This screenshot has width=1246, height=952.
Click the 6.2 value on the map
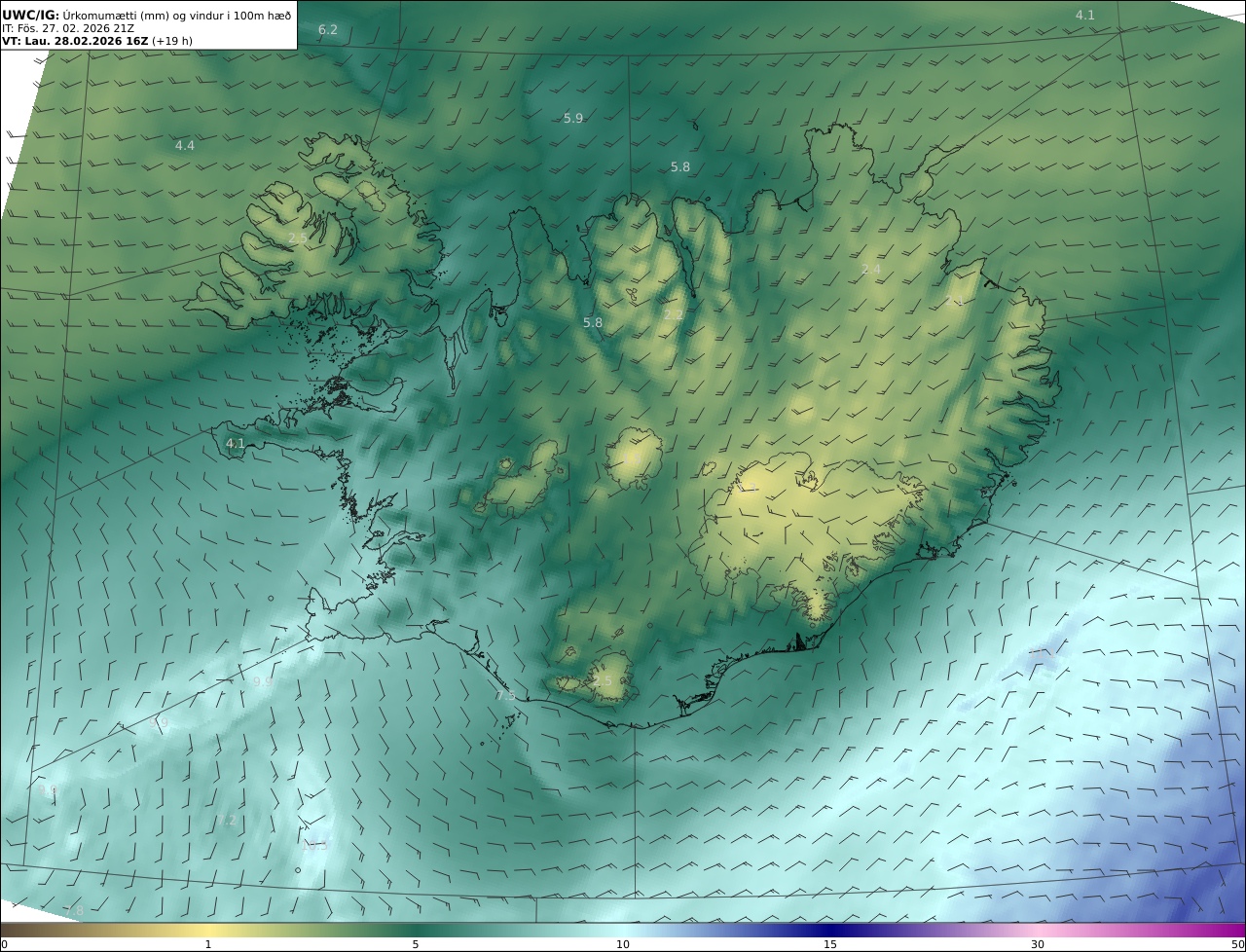(328, 30)
